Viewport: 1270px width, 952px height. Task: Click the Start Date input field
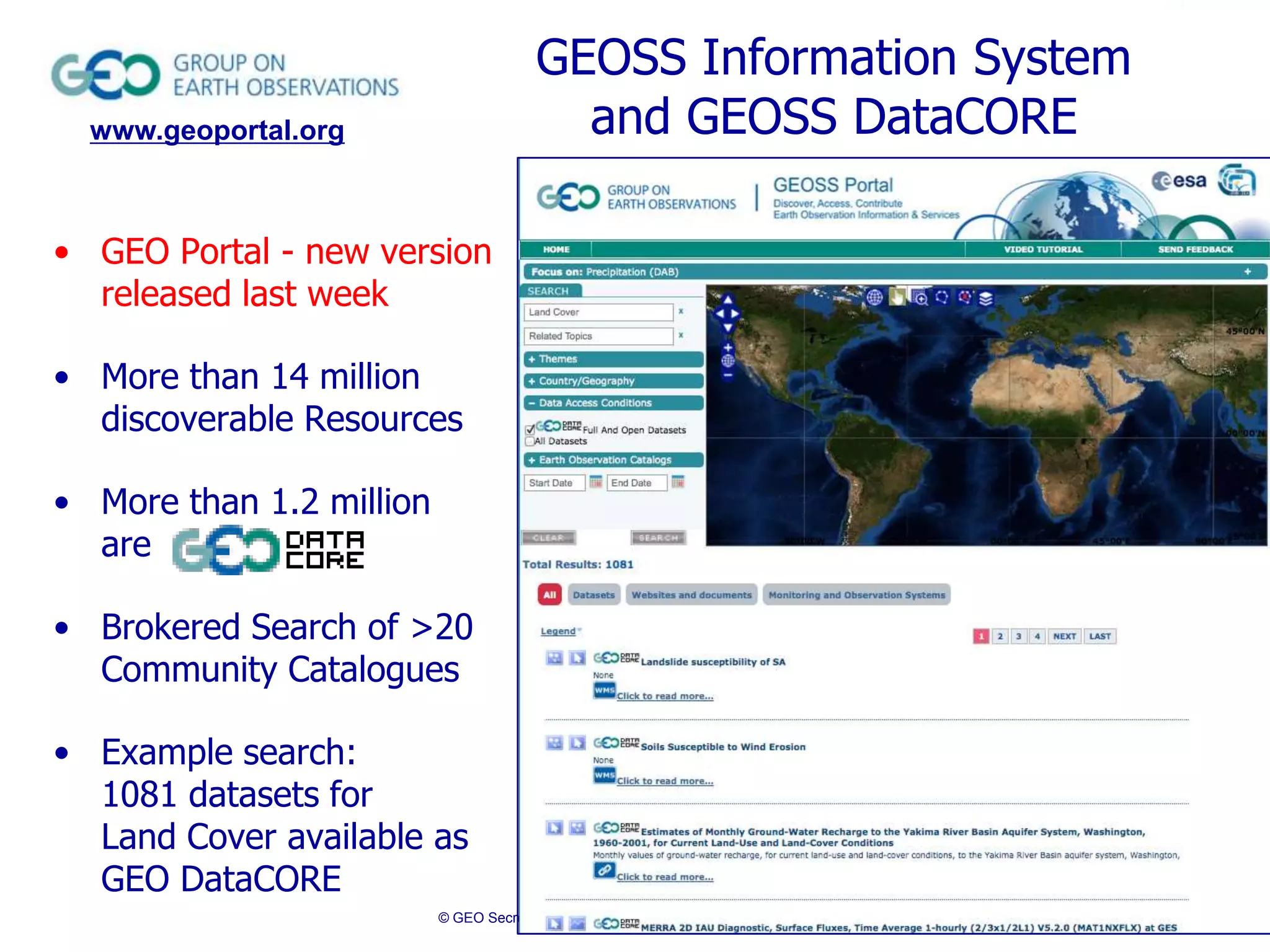pyautogui.click(x=554, y=482)
